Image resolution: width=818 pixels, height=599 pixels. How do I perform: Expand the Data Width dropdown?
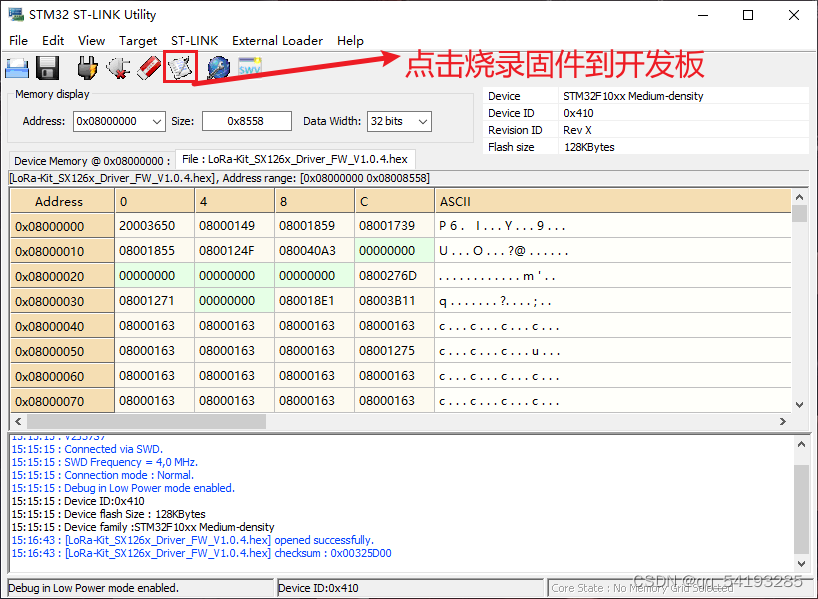coord(423,122)
